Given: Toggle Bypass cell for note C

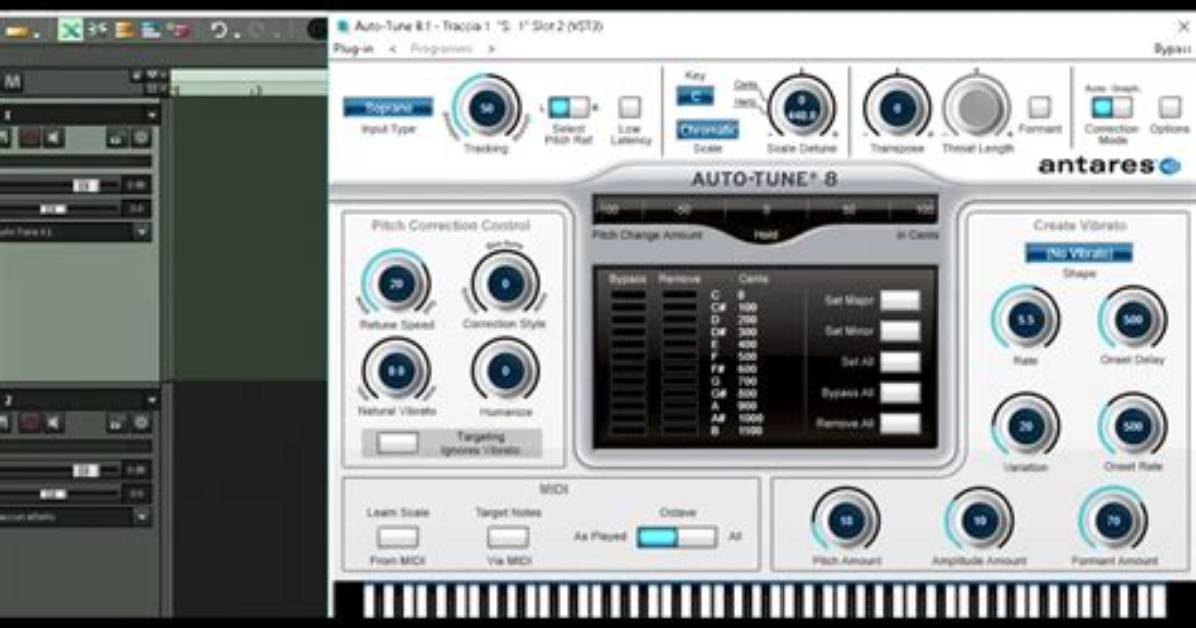Looking at the screenshot, I should tap(628, 295).
